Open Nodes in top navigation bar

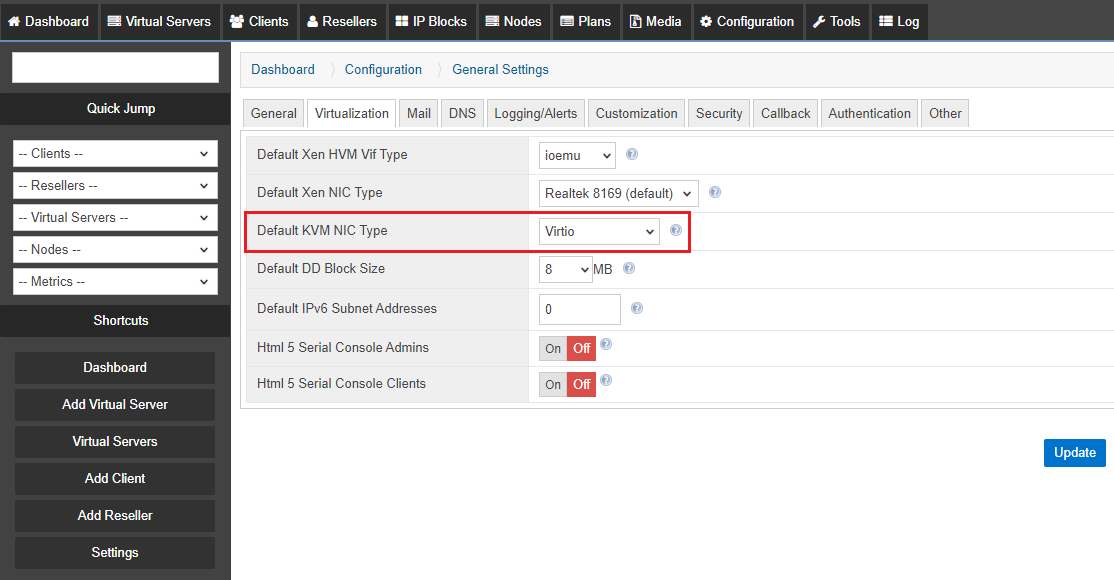(514, 21)
